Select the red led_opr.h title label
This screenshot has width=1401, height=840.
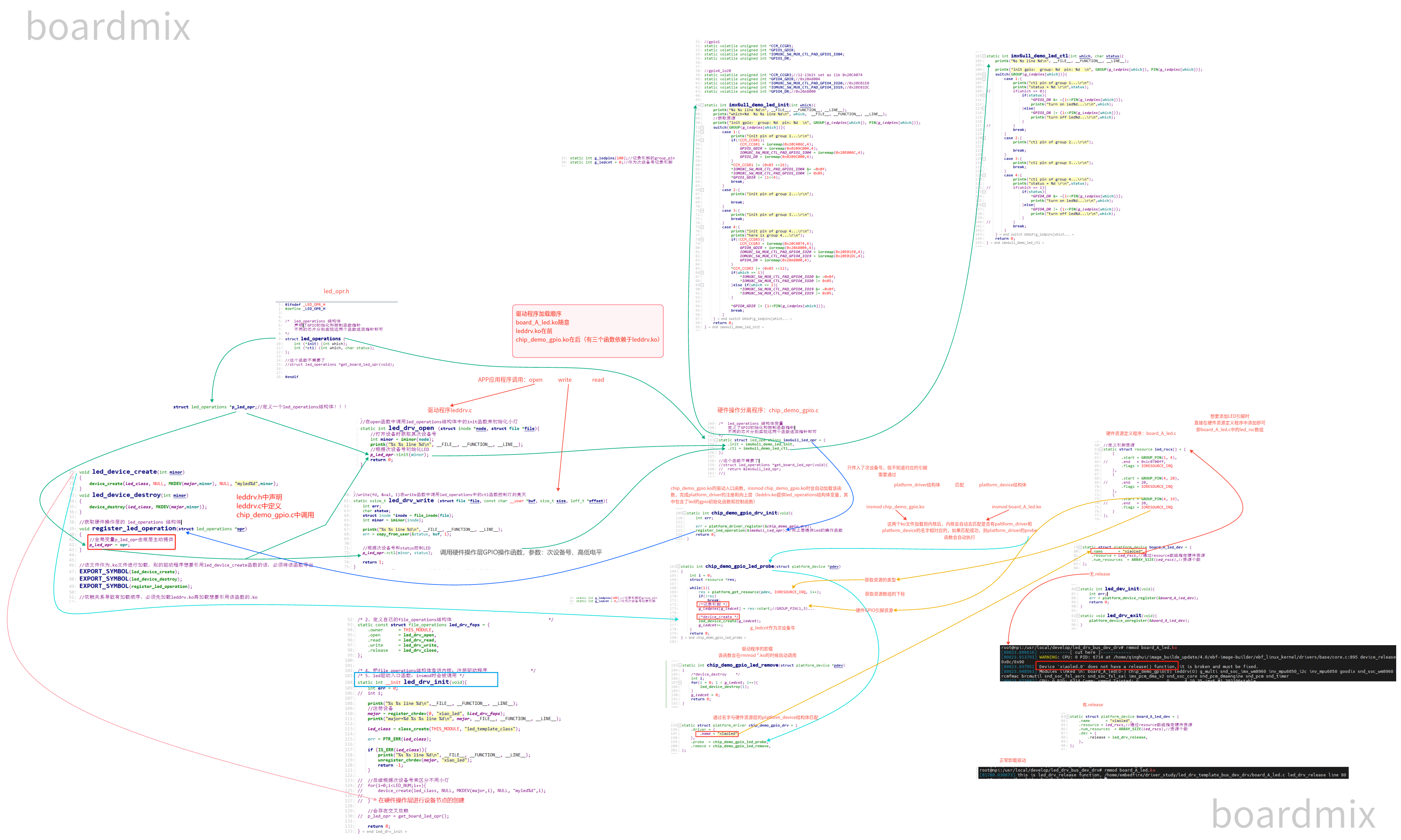pos(336,292)
